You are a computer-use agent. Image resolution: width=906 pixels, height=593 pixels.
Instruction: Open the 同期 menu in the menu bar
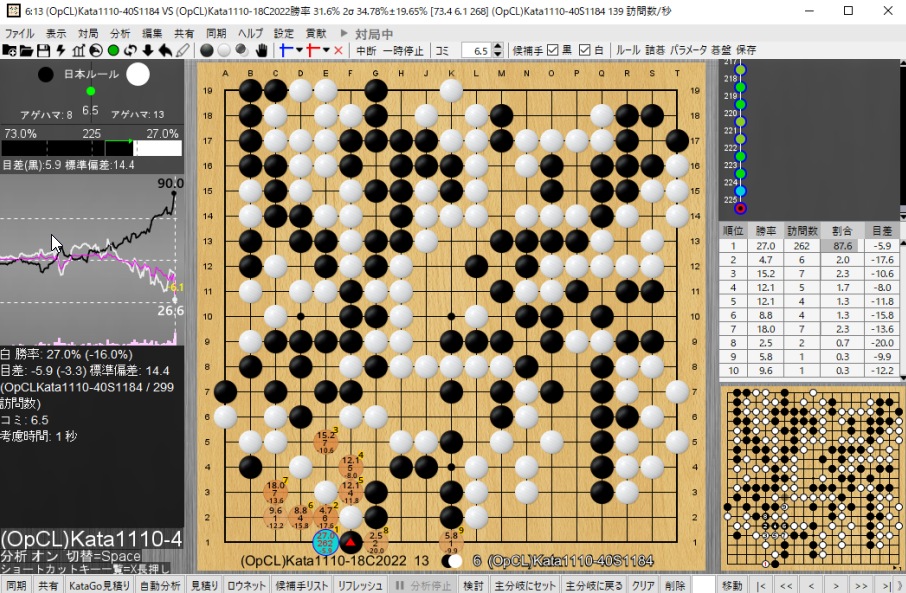pyautogui.click(x=216, y=34)
